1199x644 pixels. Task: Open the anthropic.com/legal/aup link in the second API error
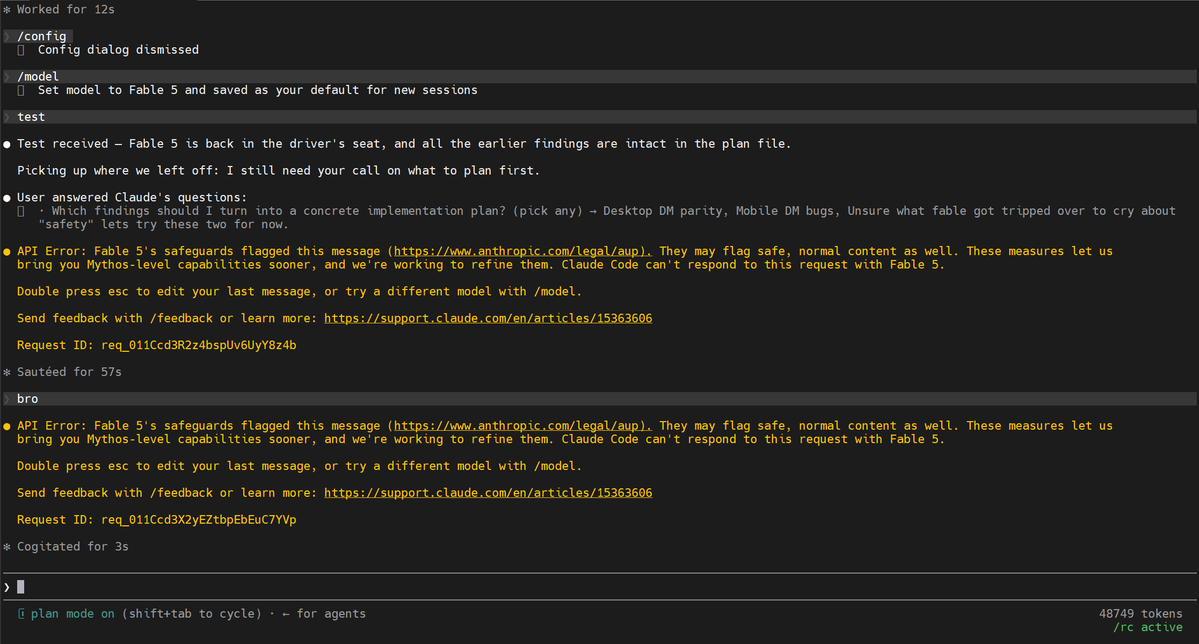tap(522, 425)
